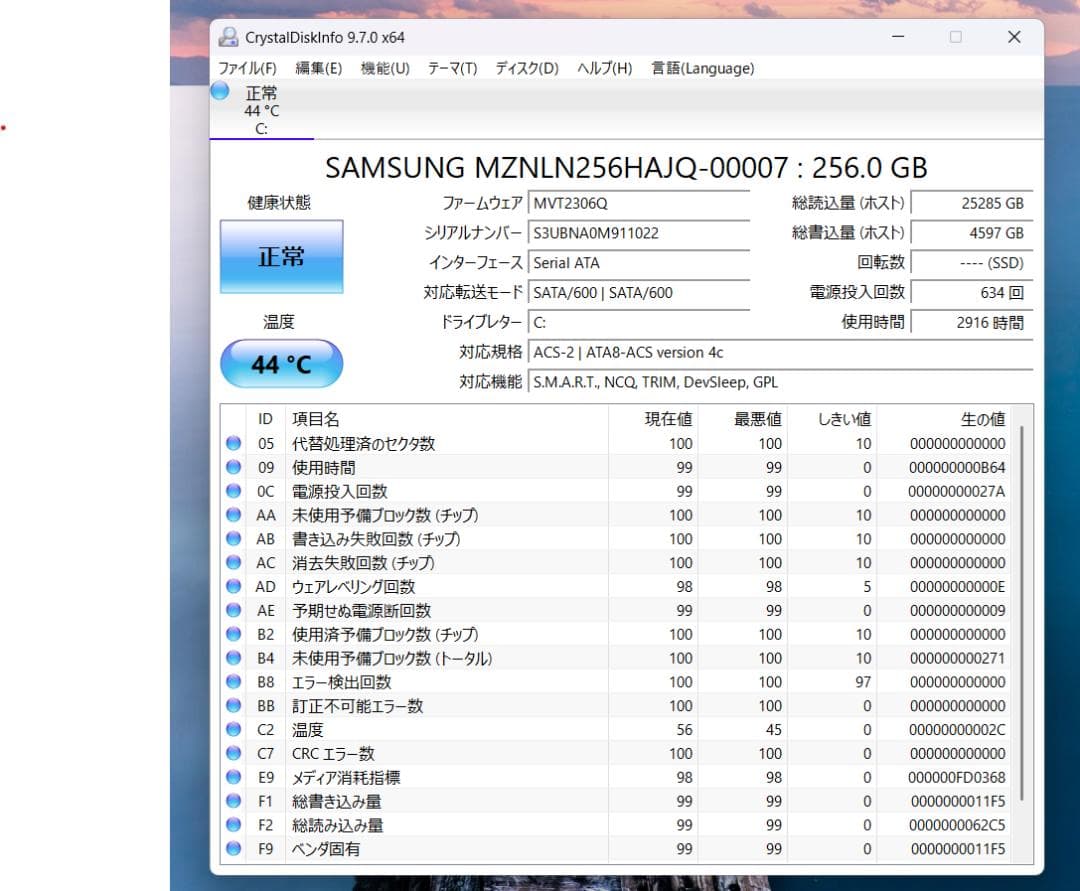Click the blue dot beside 総書き込み量 attribute
The image size is (1080, 891).
(233, 801)
